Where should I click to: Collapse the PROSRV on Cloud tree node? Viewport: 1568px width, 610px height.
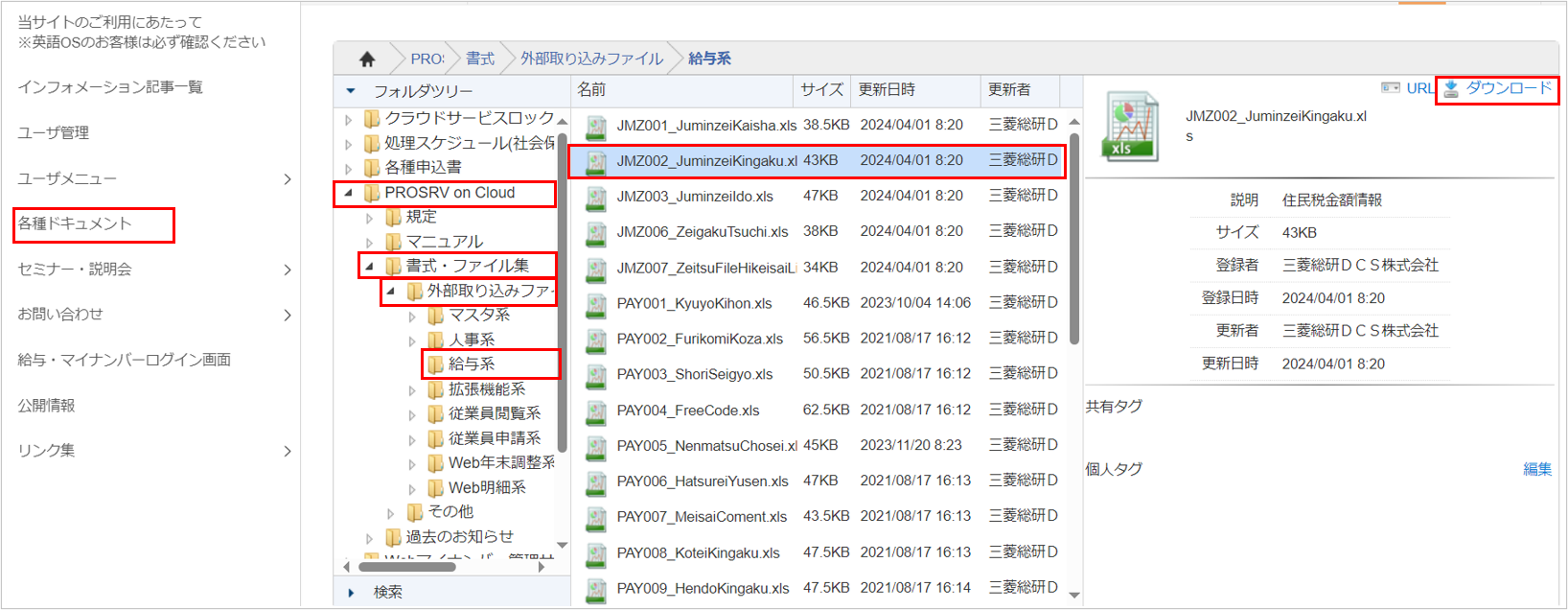pos(348,193)
